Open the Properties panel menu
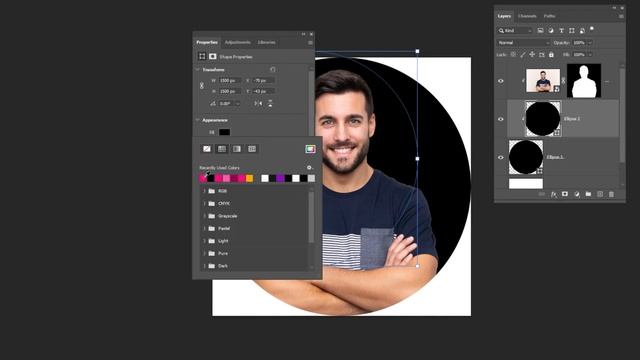The height and width of the screenshot is (360, 640). click(x=310, y=42)
